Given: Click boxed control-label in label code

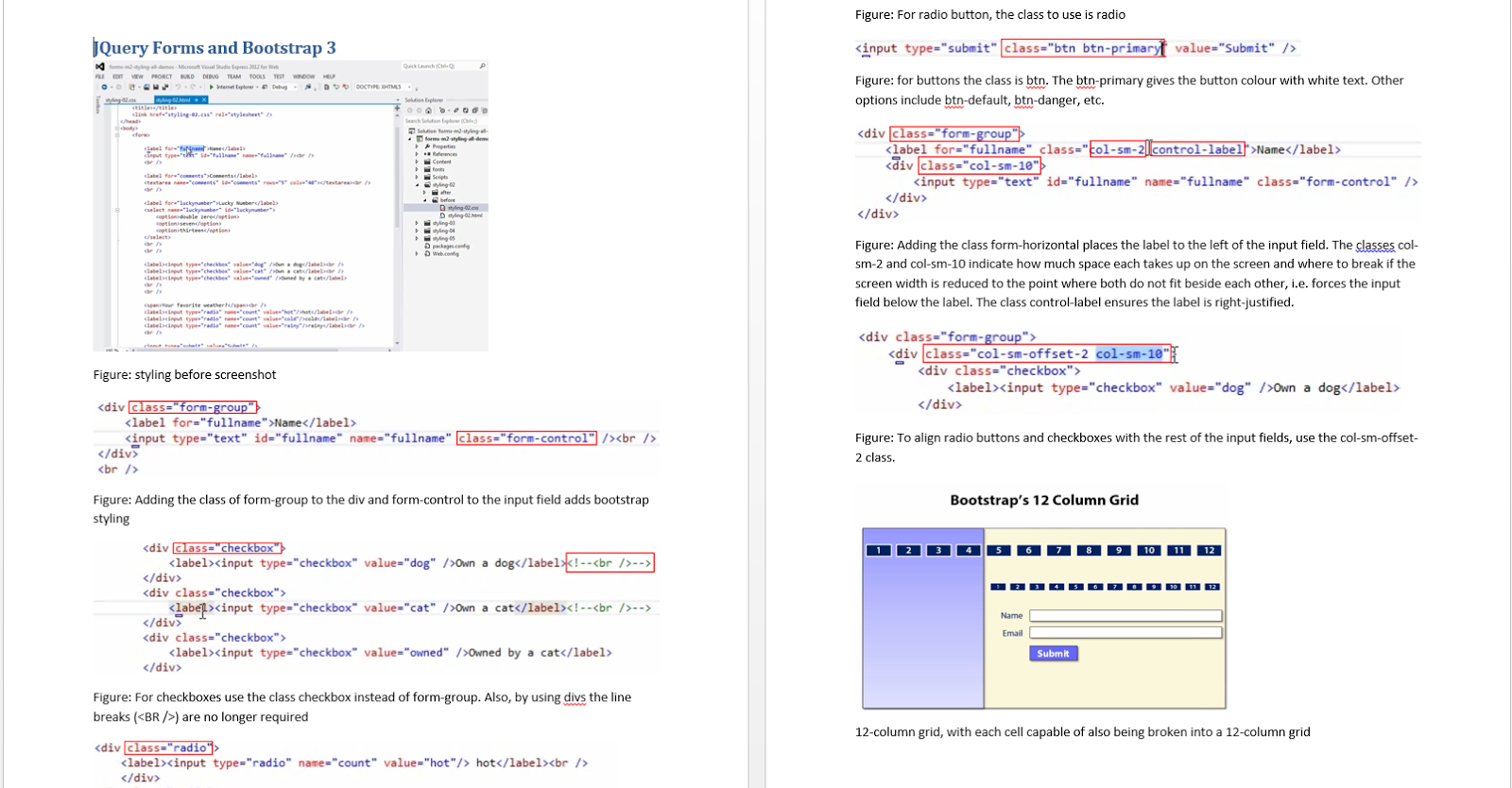Looking at the screenshot, I should [x=1197, y=149].
